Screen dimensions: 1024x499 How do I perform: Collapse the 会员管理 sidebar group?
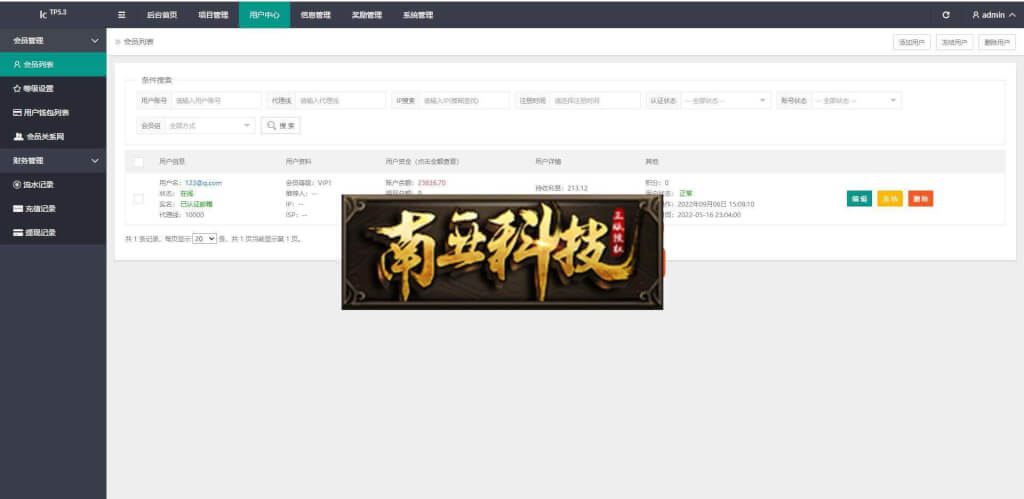(x=53, y=40)
